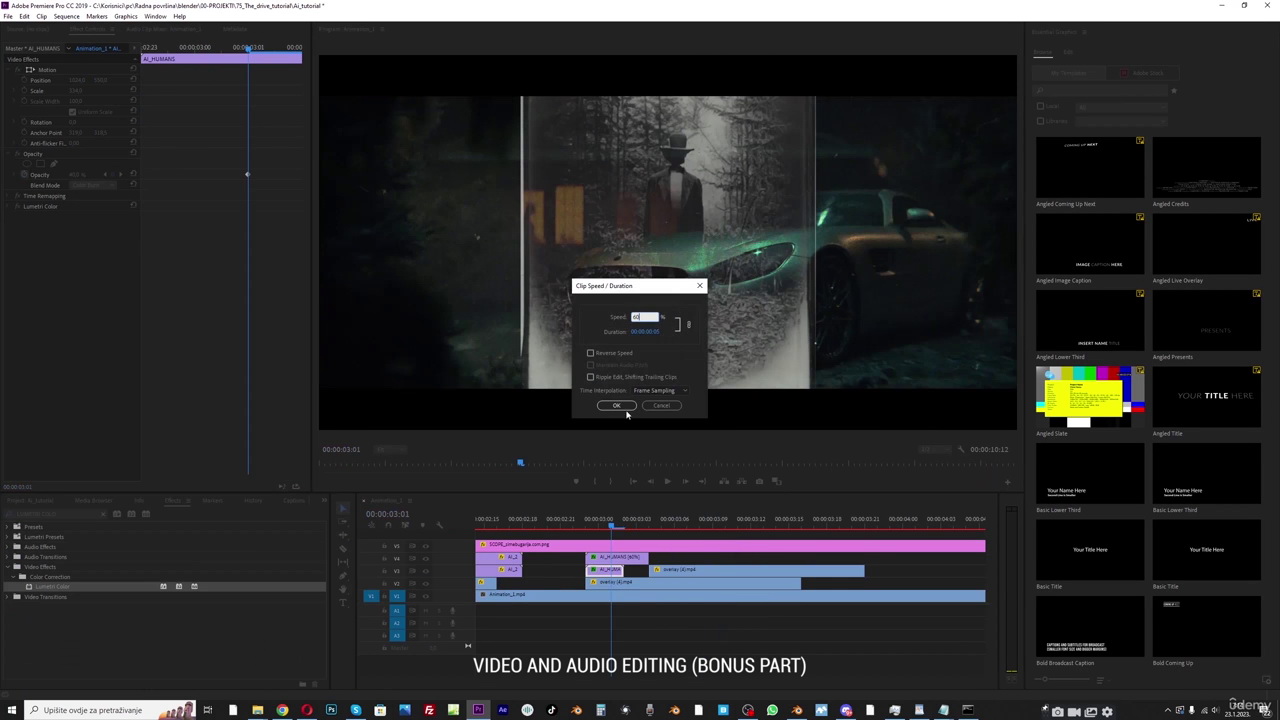Open Photoshop from the taskbar
The width and height of the screenshot is (1280, 720).
point(331,710)
